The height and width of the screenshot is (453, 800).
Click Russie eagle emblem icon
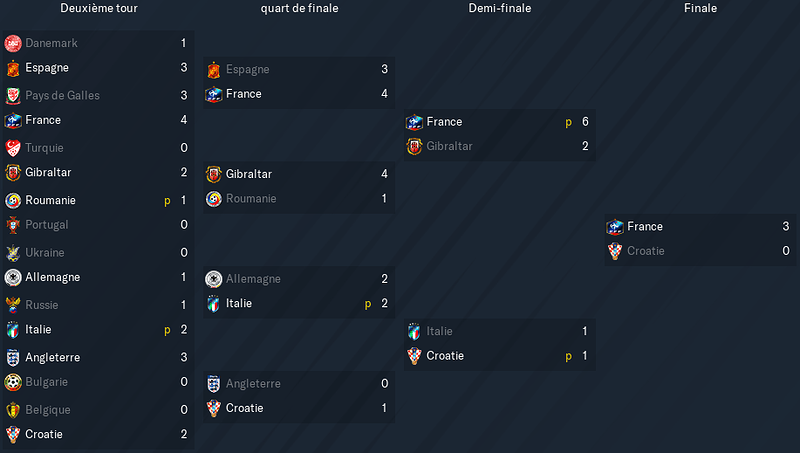(x=13, y=305)
